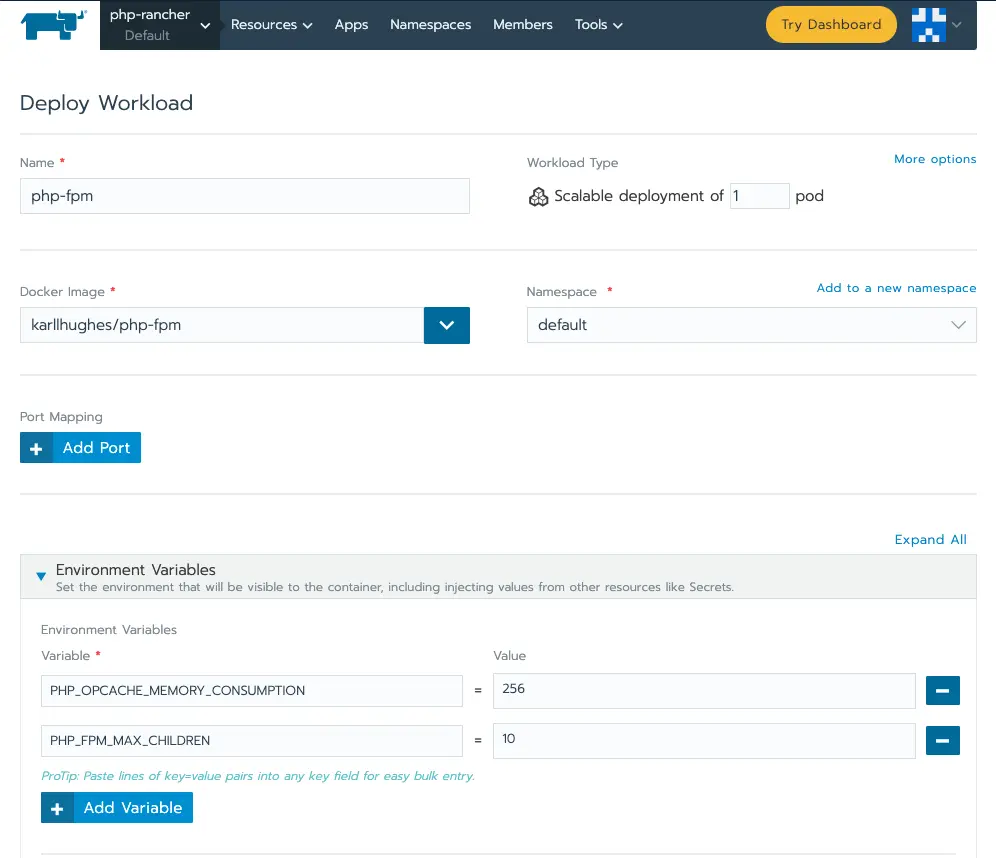Click the Docker Image field
Screen dimensions: 996x858
point(222,325)
